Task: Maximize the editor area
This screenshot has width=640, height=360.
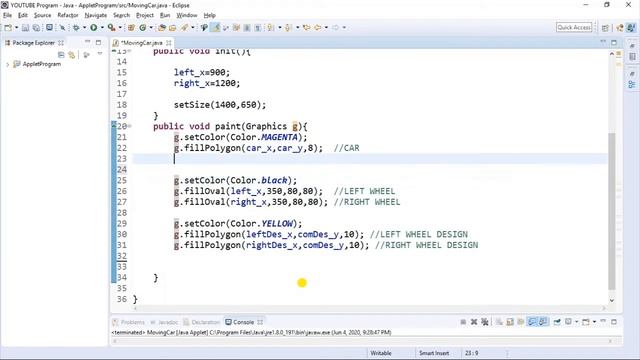Action: (x=614, y=42)
